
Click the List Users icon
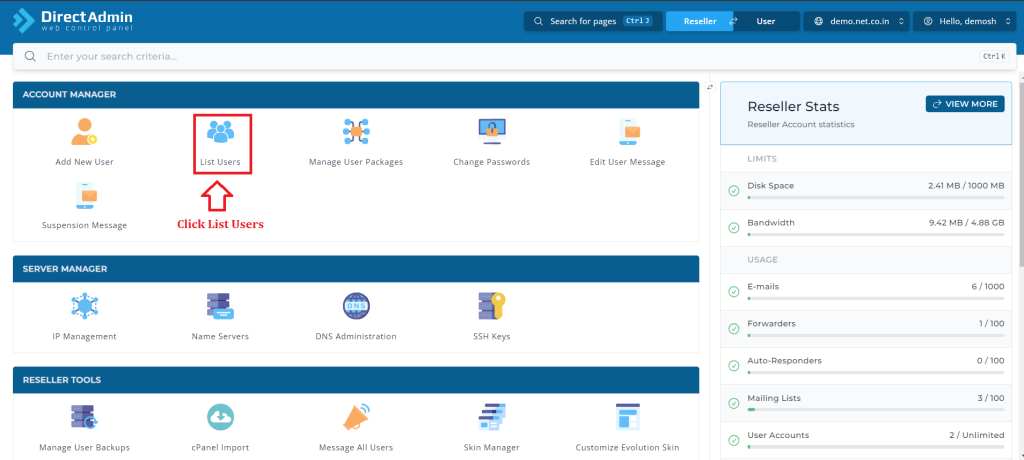click(x=220, y=132)
